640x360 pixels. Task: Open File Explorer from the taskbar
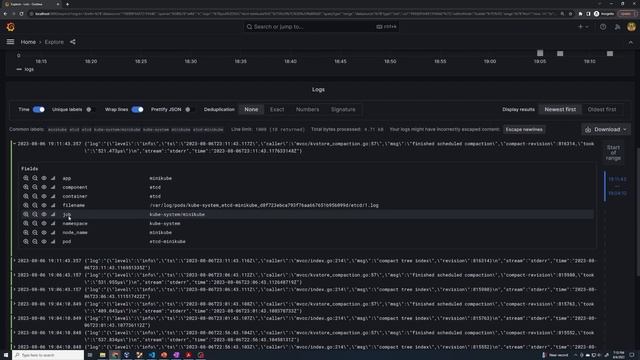102,355
